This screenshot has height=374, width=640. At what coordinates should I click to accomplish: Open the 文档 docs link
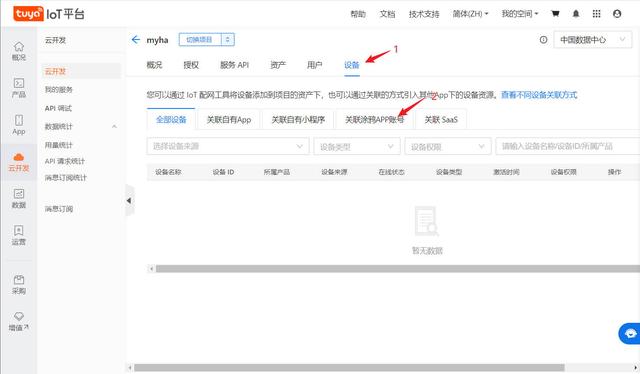pos(387,14)
